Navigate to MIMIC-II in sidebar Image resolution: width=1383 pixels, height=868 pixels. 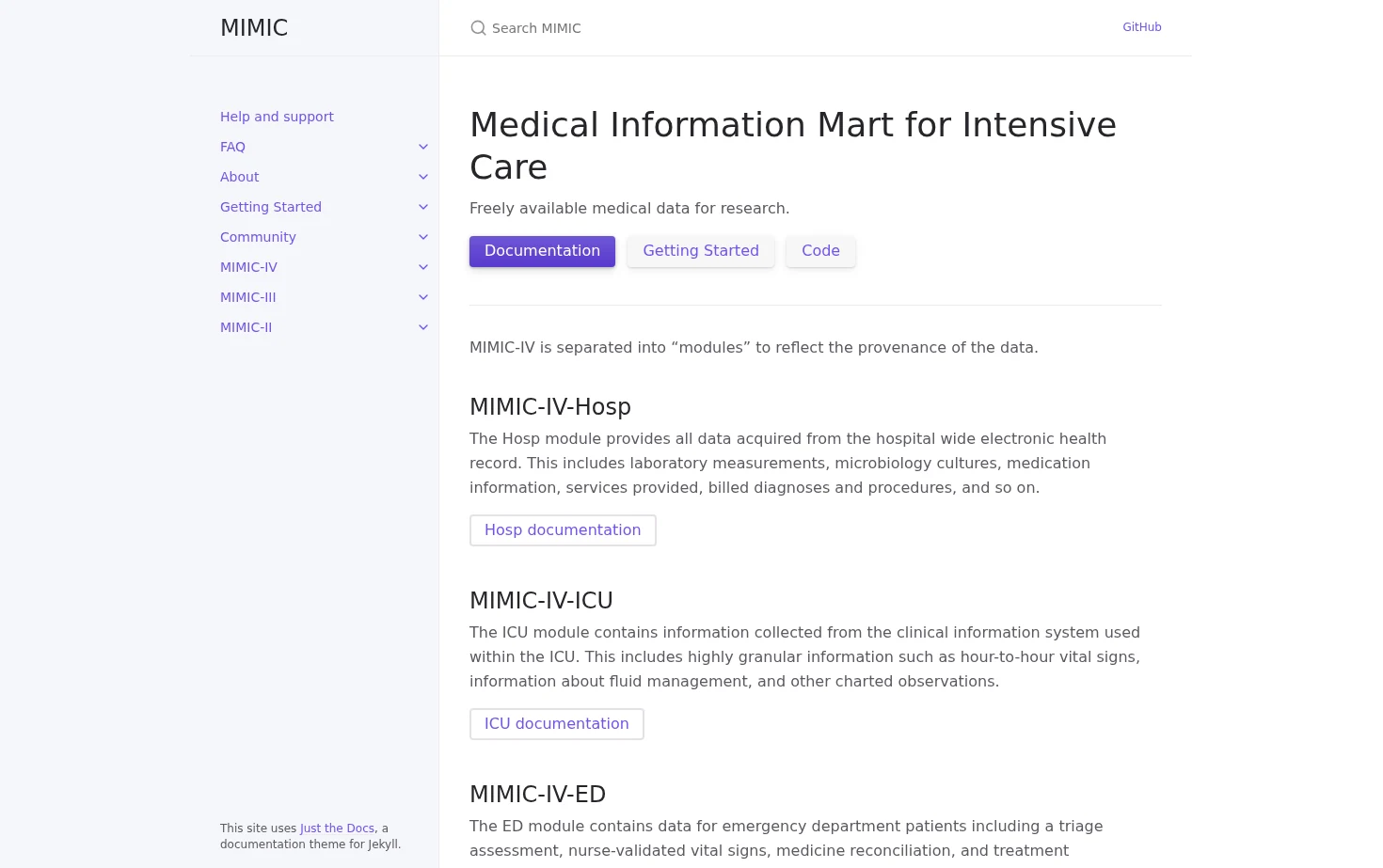[246, 327]
